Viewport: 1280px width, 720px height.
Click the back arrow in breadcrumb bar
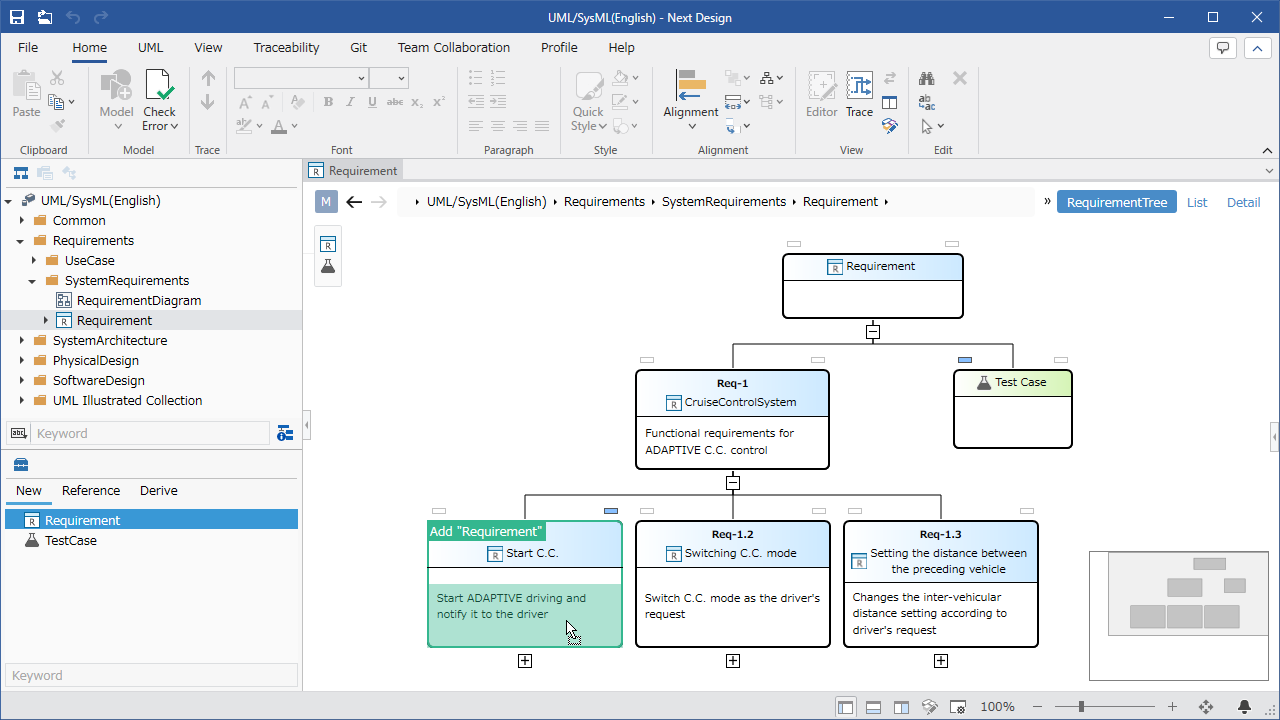pos(354,202)
